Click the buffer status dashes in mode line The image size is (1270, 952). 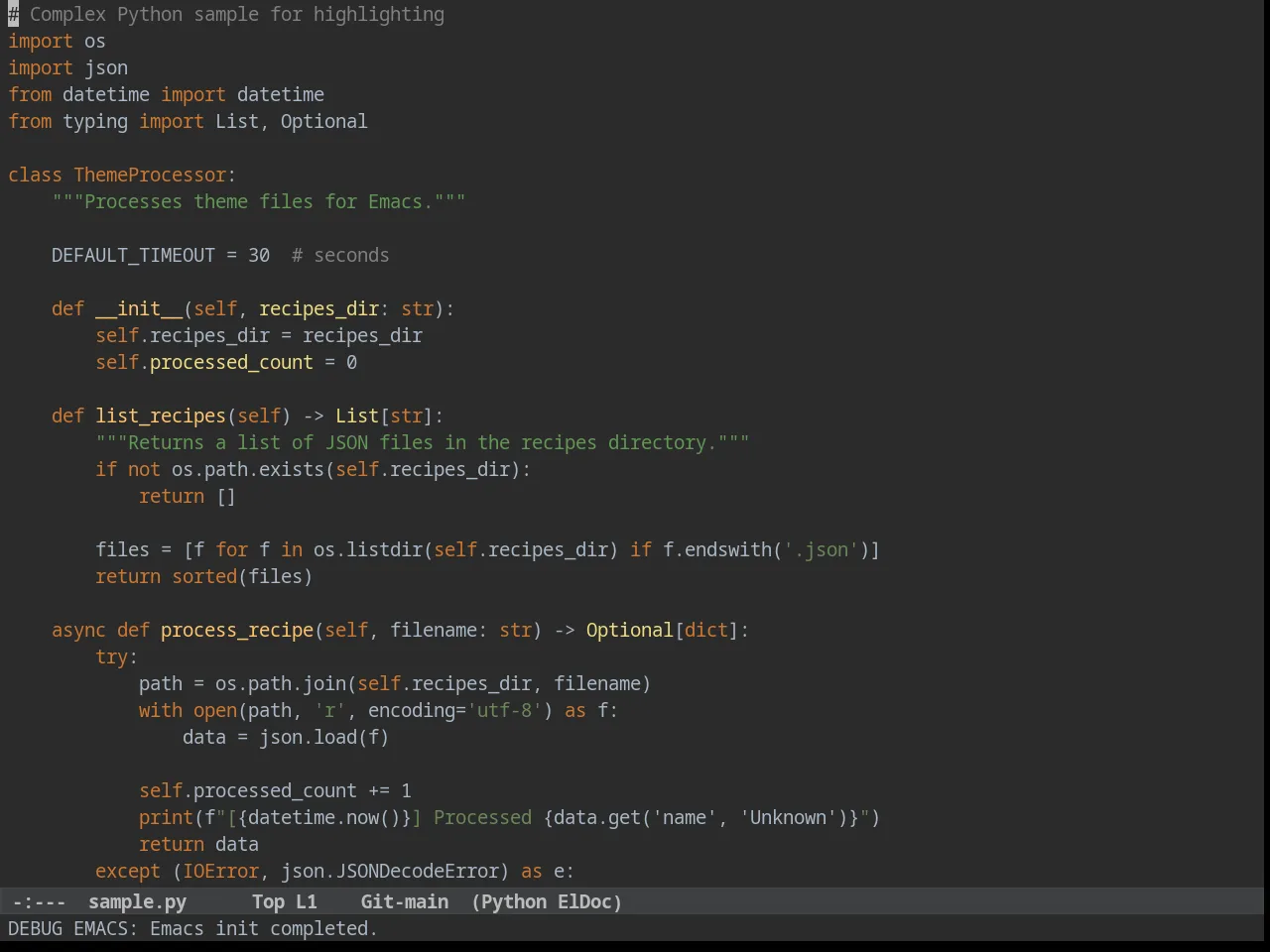[39, 901]
